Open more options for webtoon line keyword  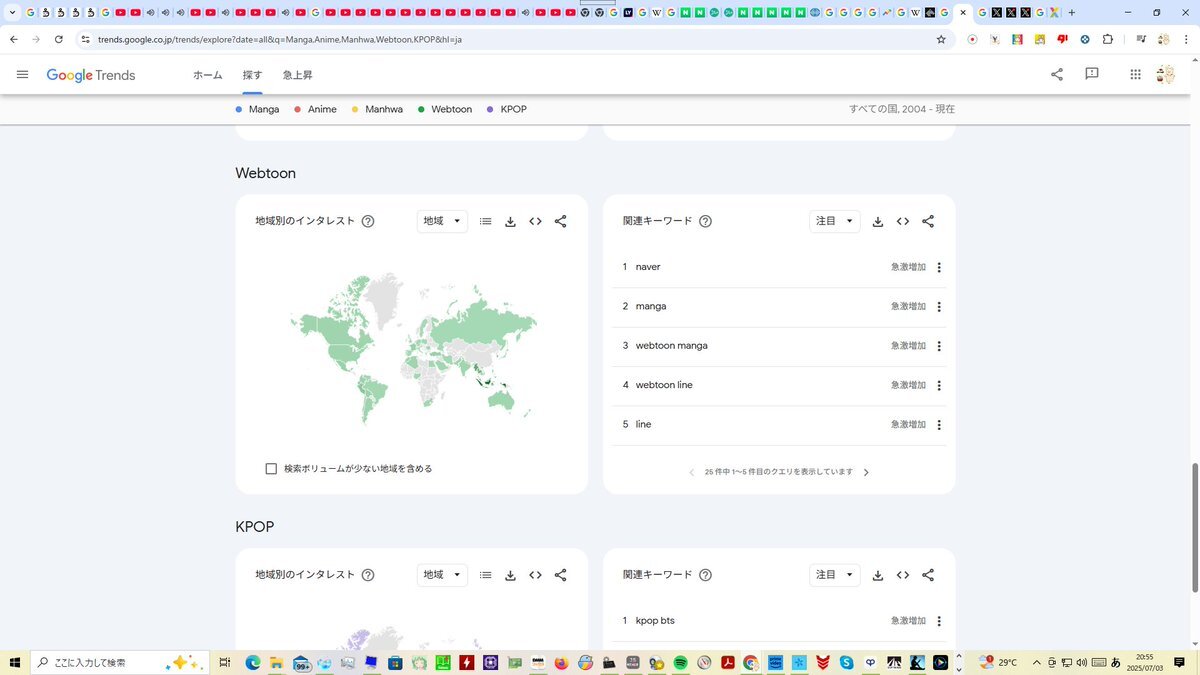(x=939, y=385)
